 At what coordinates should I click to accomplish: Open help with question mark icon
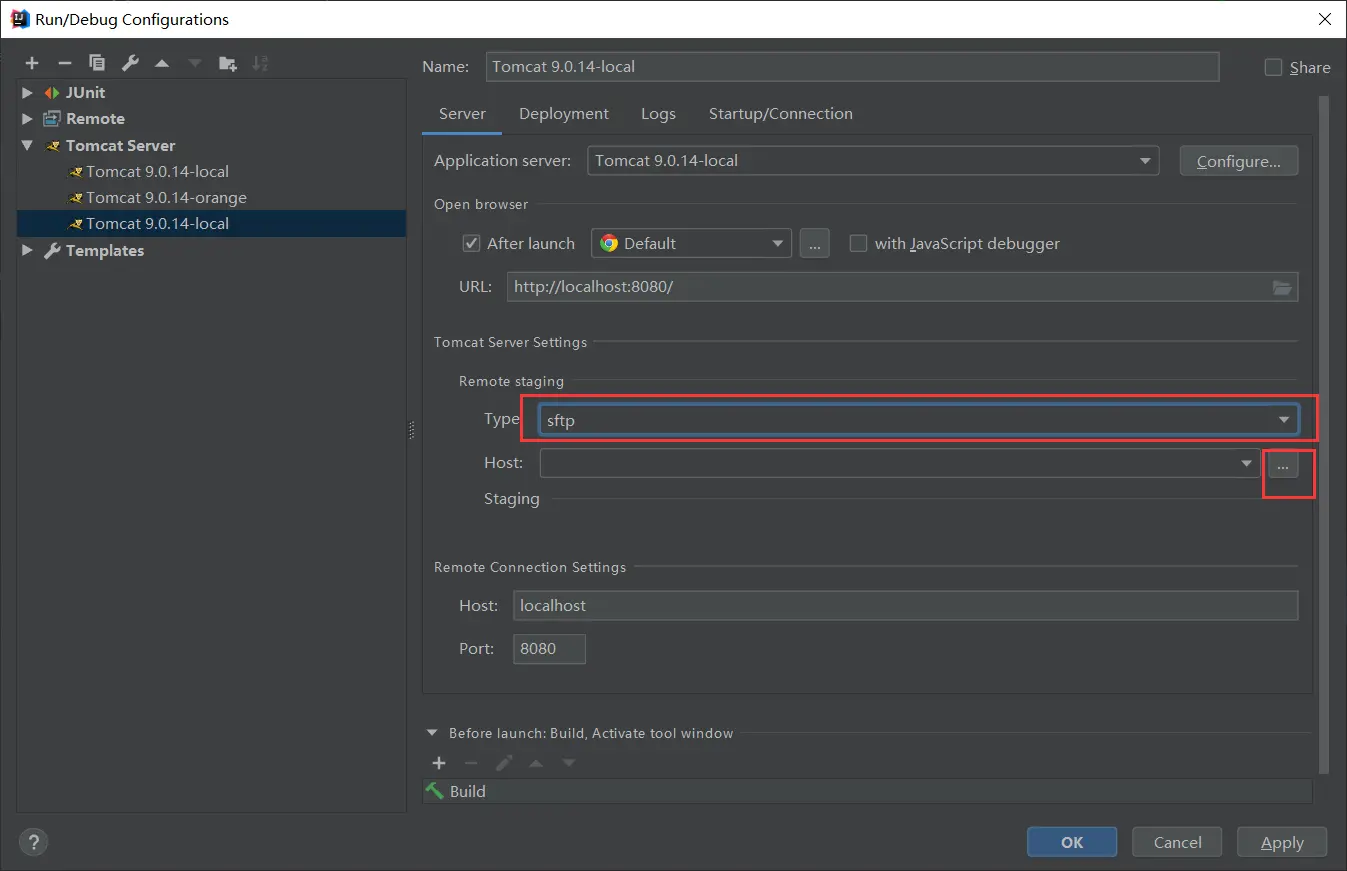pos(33,842)
